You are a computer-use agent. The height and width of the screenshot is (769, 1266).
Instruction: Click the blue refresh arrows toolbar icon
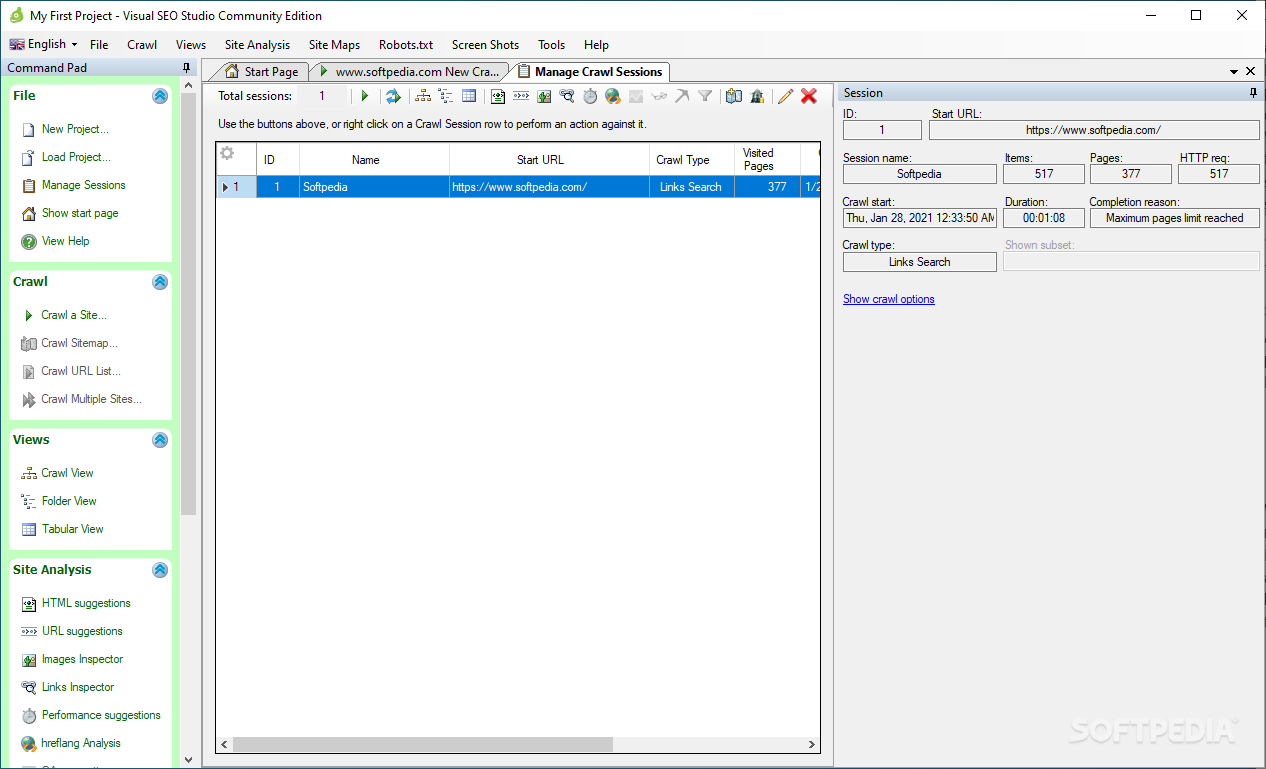tap(393, 96)
